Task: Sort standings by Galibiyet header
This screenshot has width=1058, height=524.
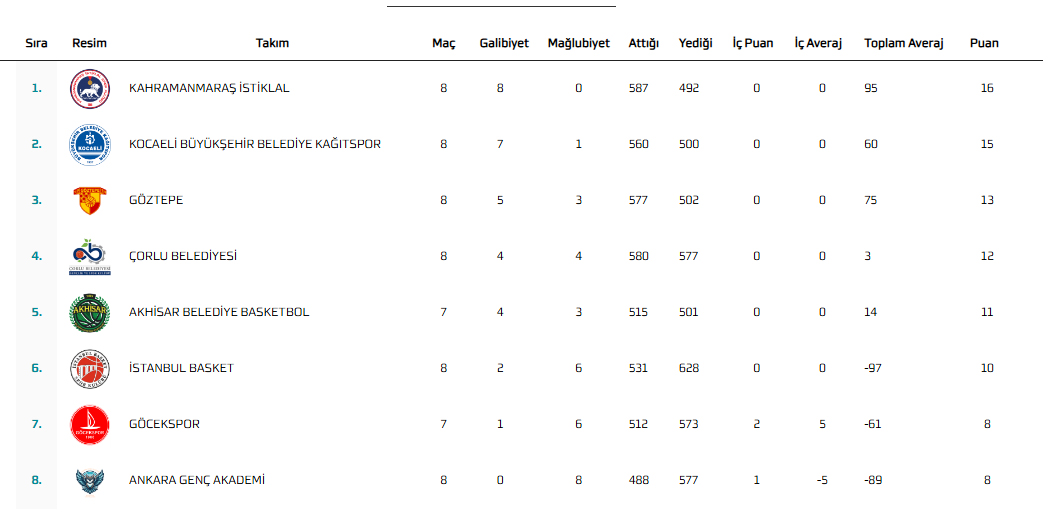Action: coord(505,43)
